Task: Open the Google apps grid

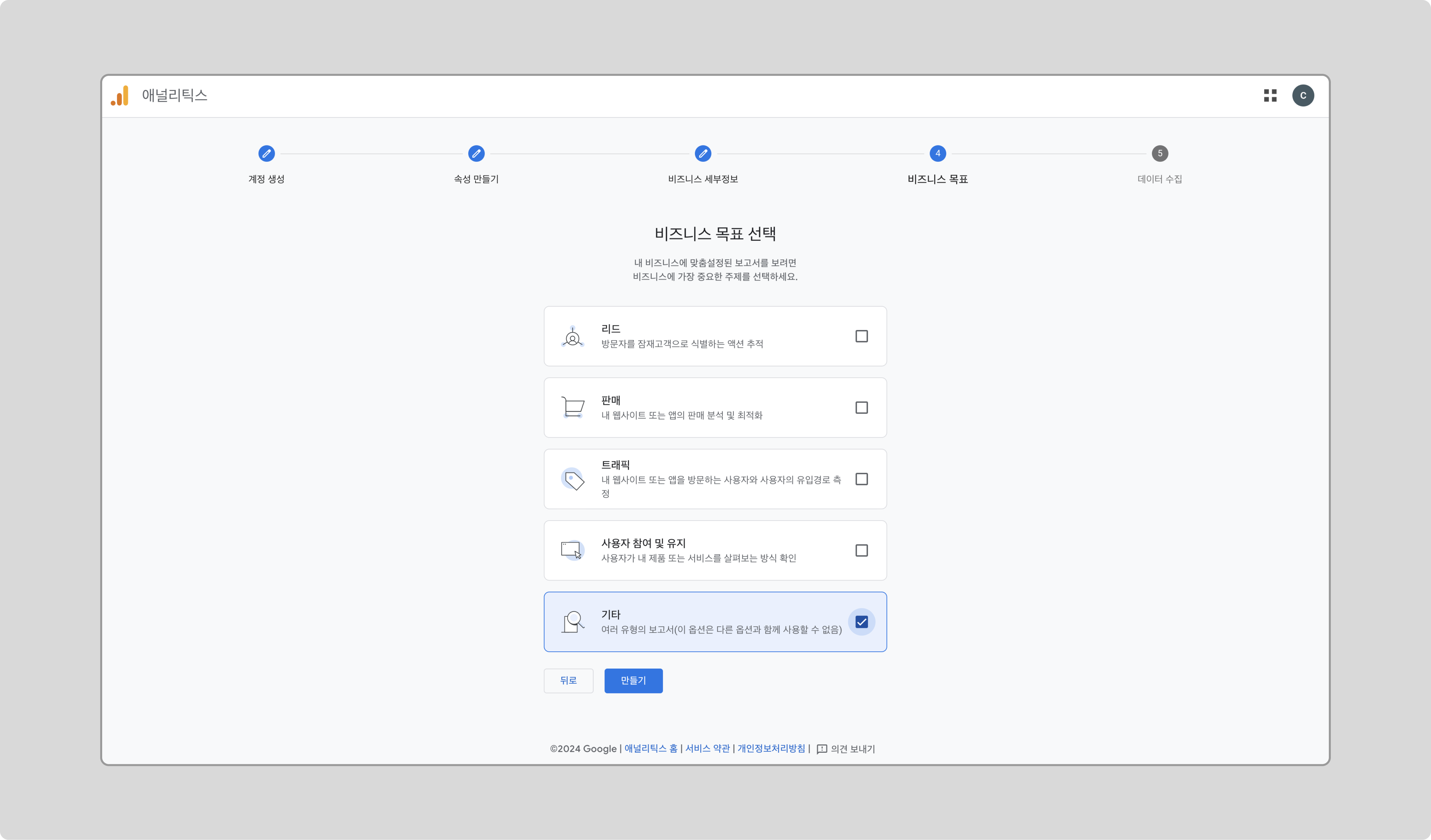Action: tap(1270, 95)
